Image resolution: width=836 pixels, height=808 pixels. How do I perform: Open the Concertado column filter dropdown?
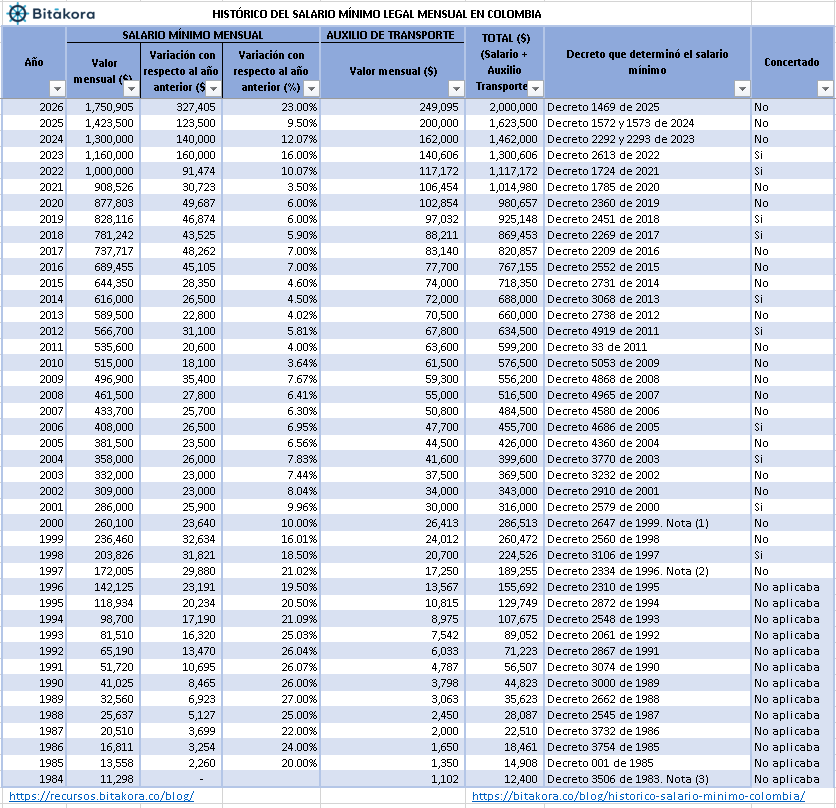click(823, 89)
